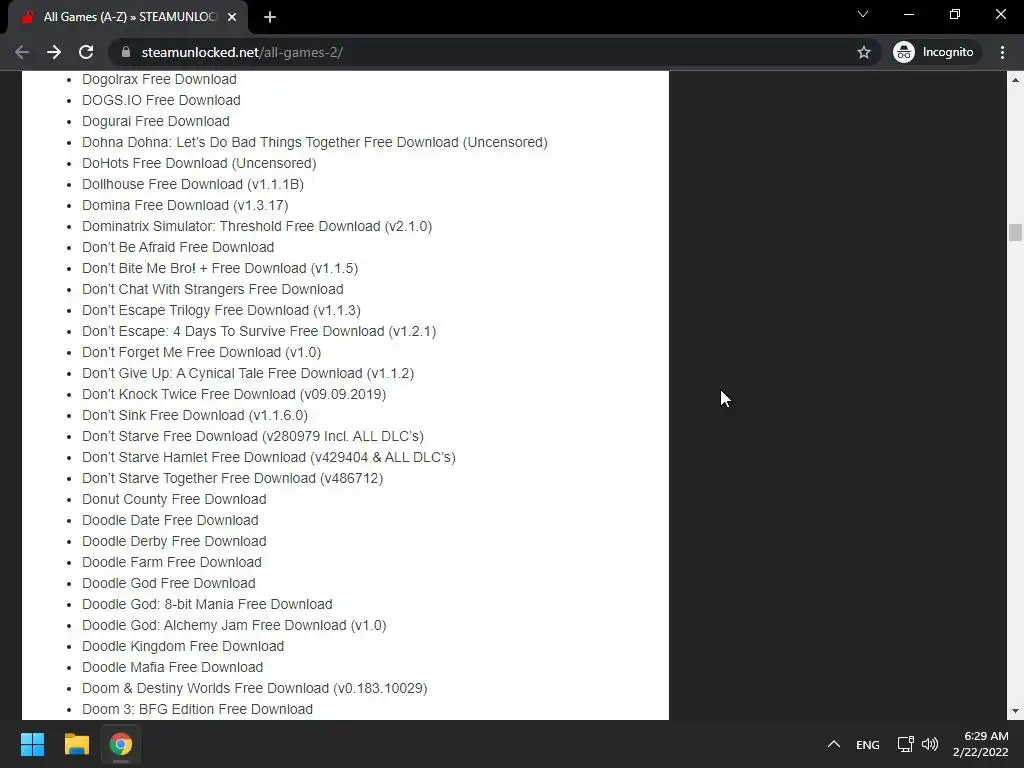
Task: Open the tab search chevron
Action: click(863, 14)
